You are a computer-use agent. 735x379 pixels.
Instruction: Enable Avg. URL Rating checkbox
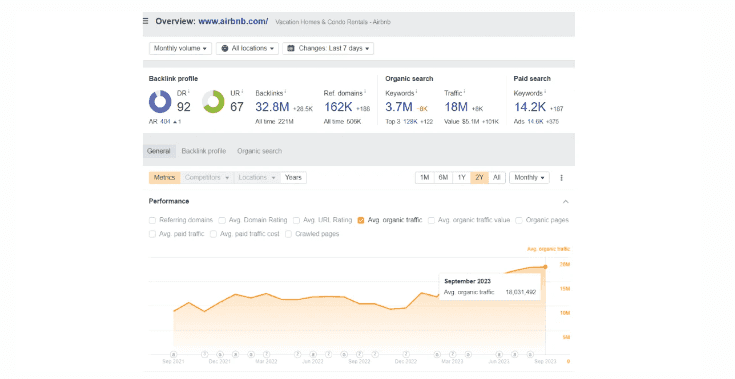click(x=296, y=220)
